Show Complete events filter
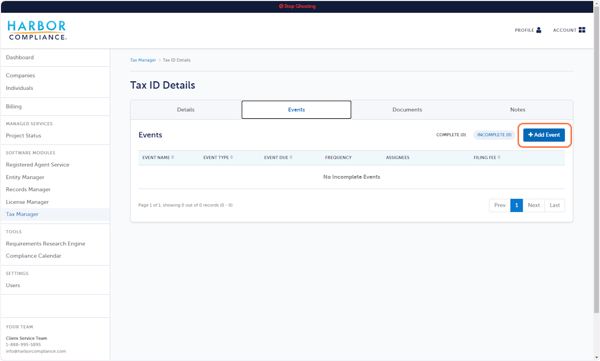This screenshot has width=600, height=361. coord(451,135)
